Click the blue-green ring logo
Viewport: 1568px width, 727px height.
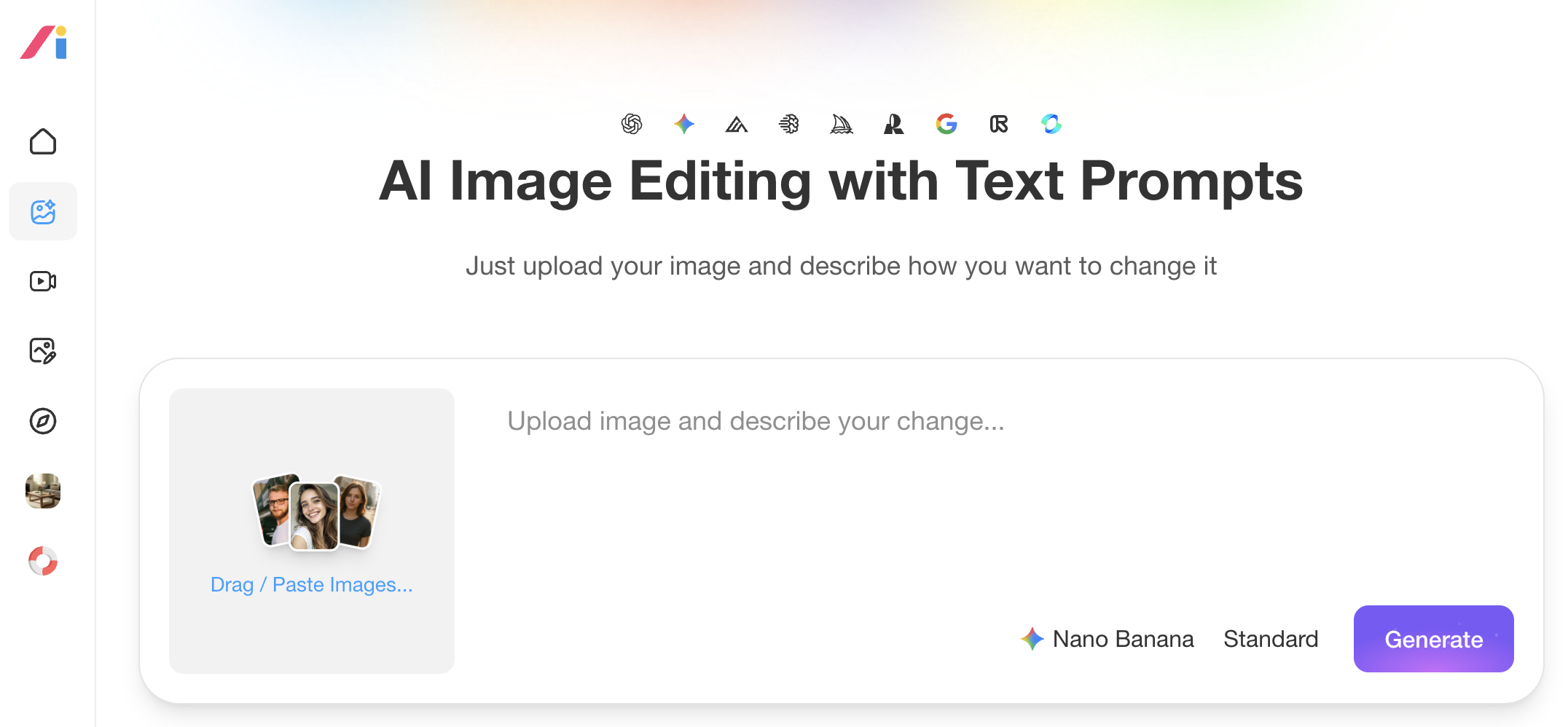click(1051, 125)
